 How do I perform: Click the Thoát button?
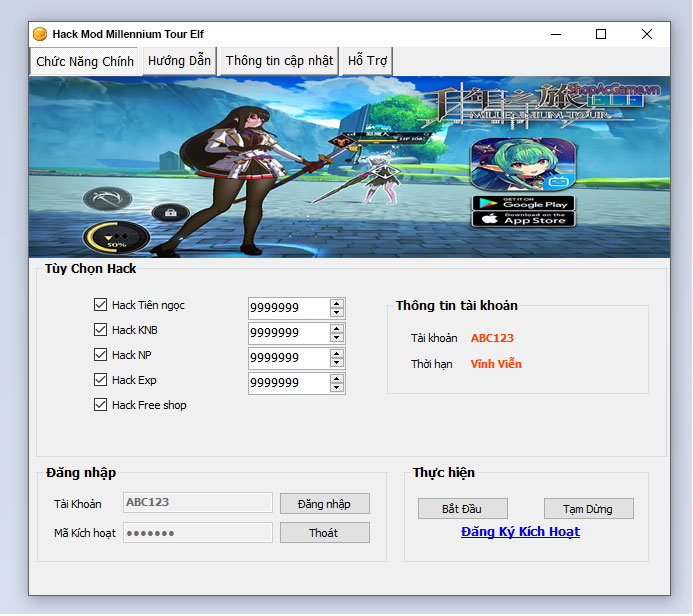click(x=325, y=533)
